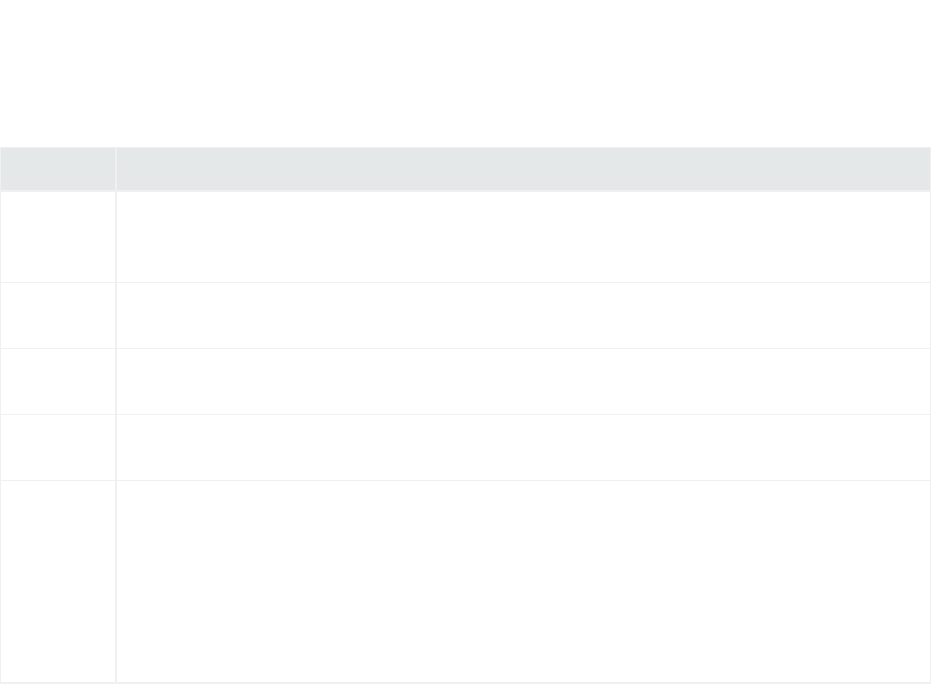931x684 pixels.
Task: Select the tallest row's wide cell
Action: (523, 581)
